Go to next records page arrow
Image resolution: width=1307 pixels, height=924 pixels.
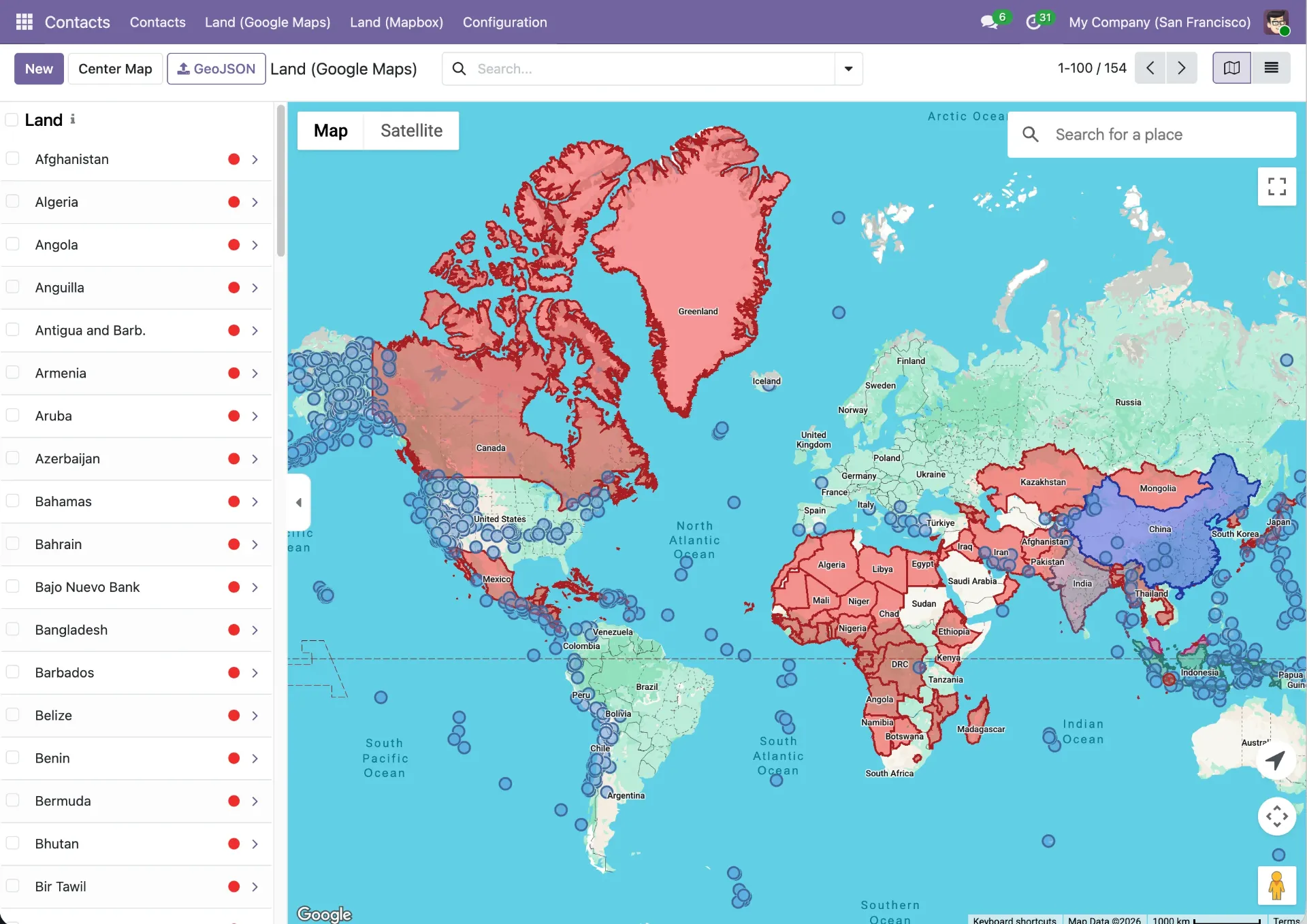pyautogui.click(x=1182, y=68)
